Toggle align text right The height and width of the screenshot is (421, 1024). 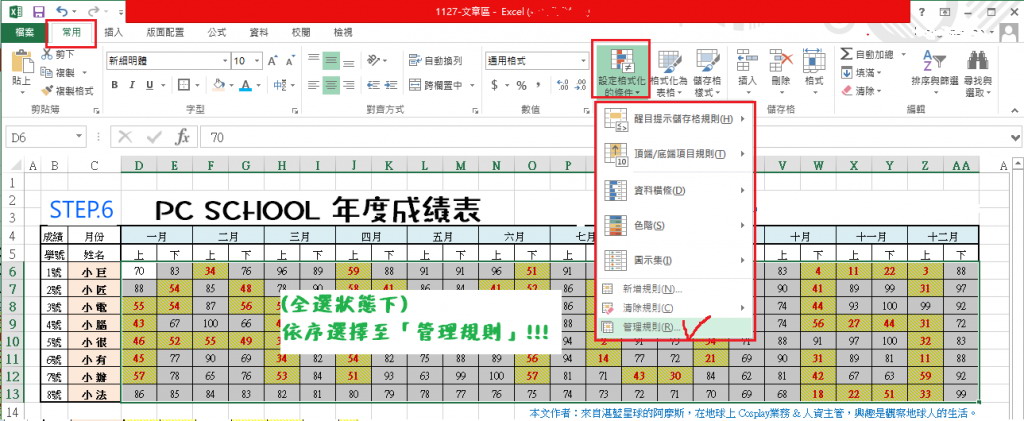coord(349,85)
